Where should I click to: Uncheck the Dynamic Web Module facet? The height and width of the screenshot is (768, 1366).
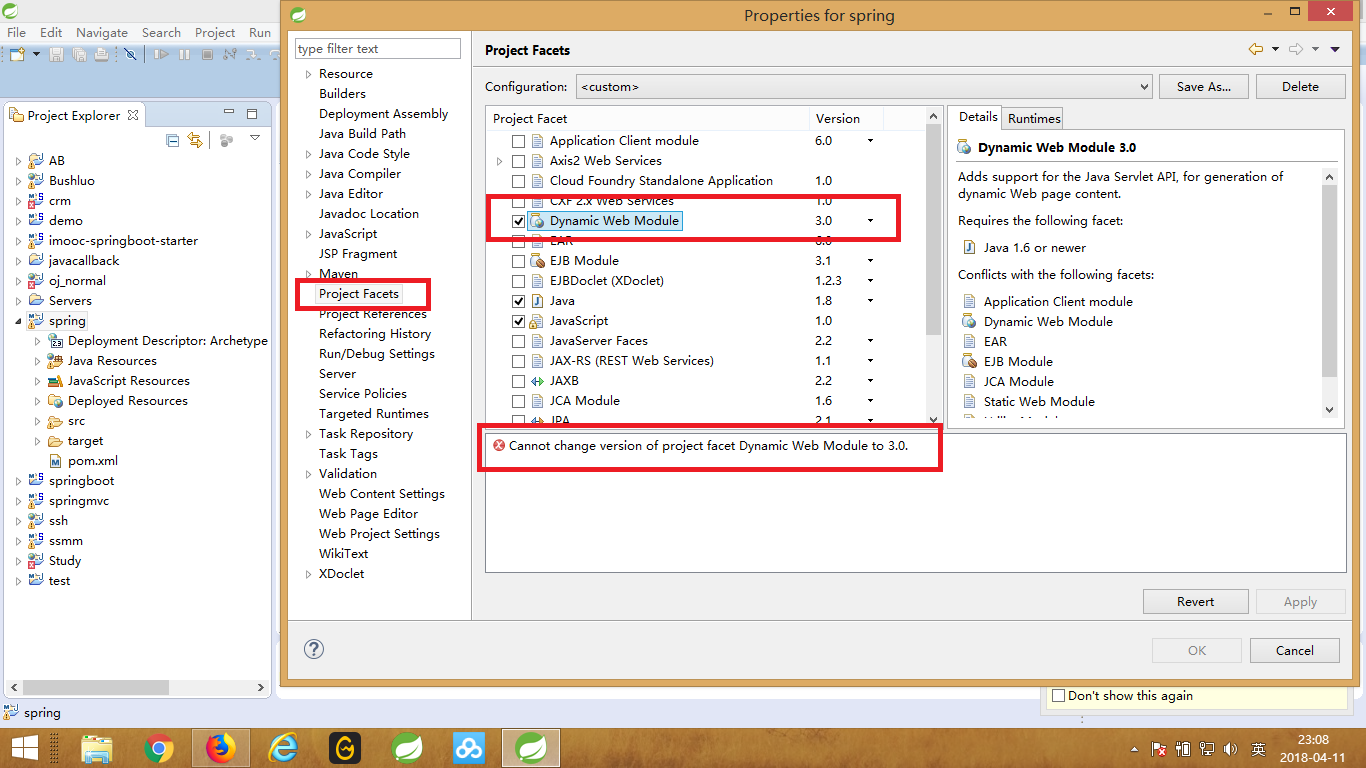[x=518, y=221]
